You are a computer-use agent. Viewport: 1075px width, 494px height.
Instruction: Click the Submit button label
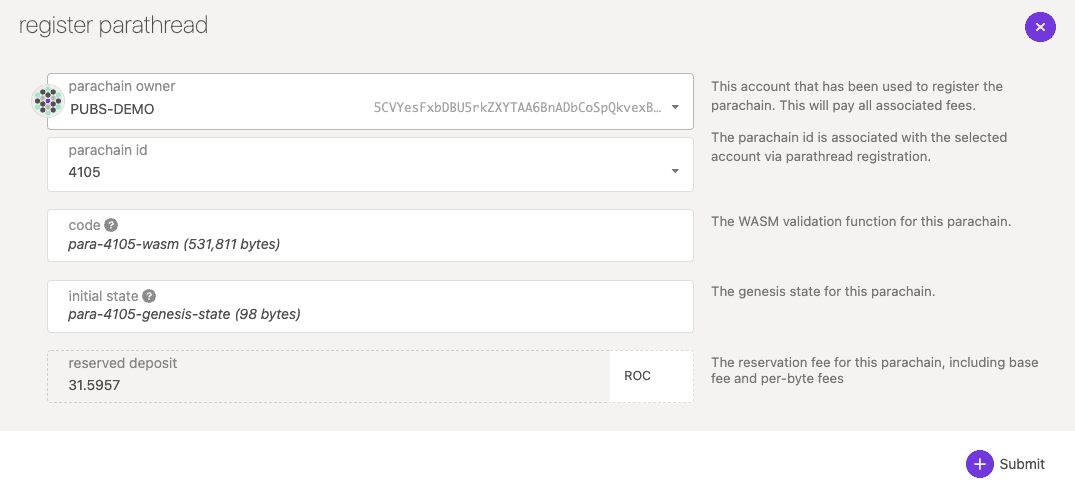pos(1022,464)
